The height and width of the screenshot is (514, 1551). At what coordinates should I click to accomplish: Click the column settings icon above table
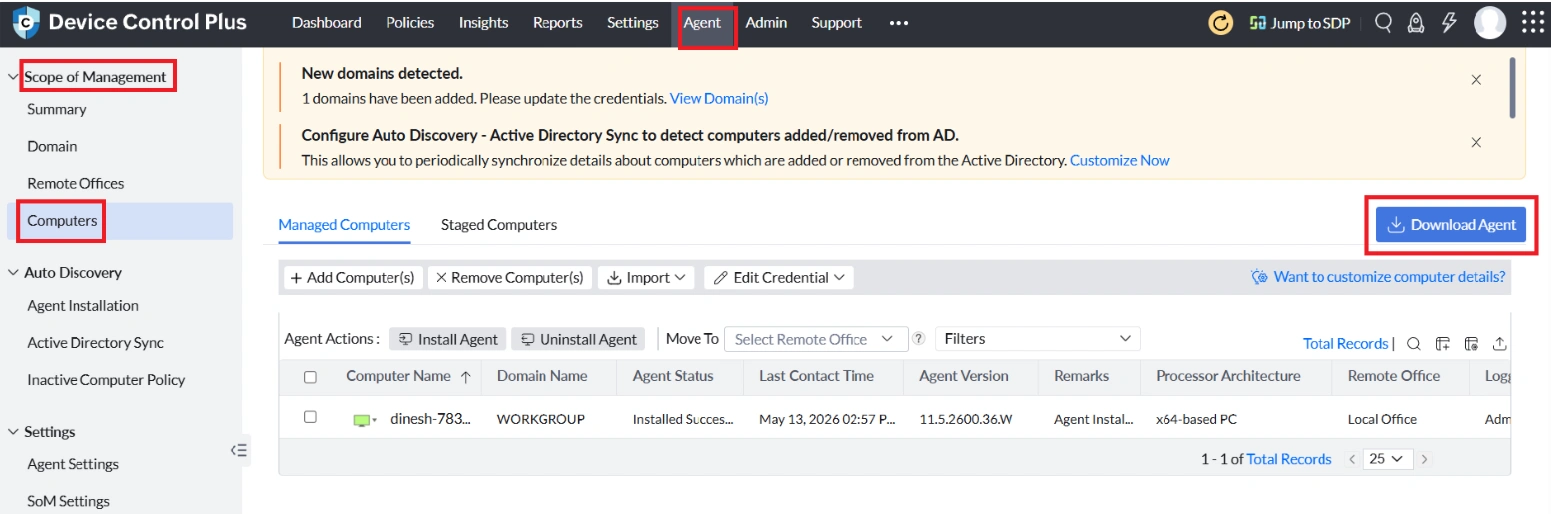1471,344
